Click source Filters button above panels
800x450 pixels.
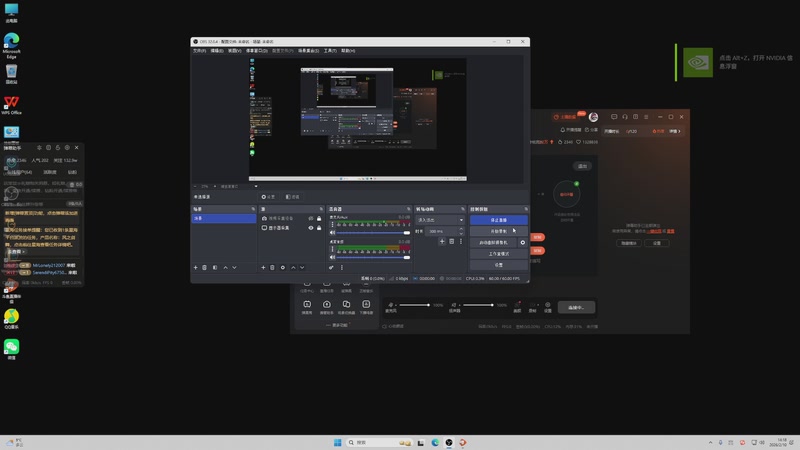pos(292,197)
